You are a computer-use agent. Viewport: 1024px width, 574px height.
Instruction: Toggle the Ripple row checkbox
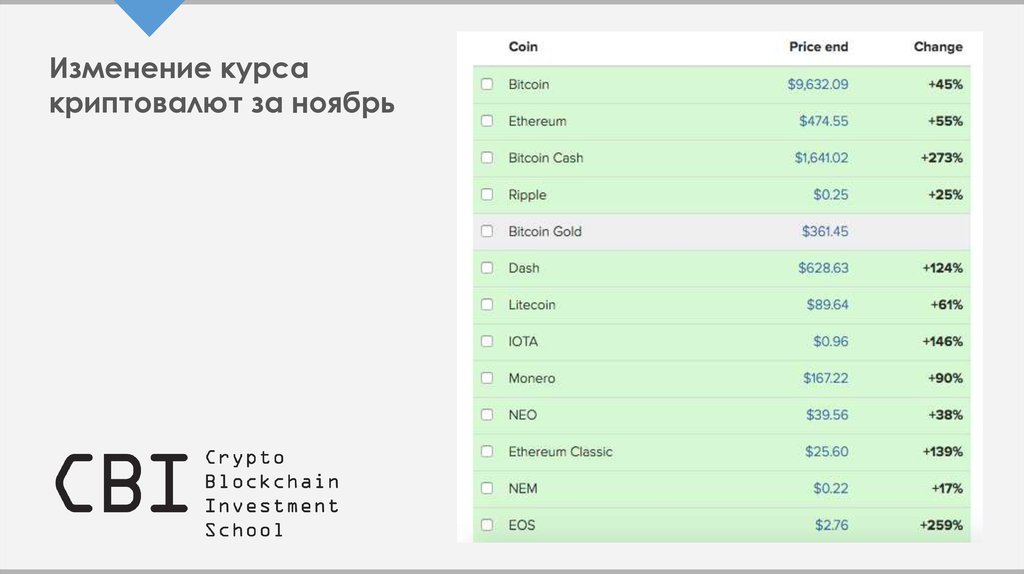tap(487, 194)
